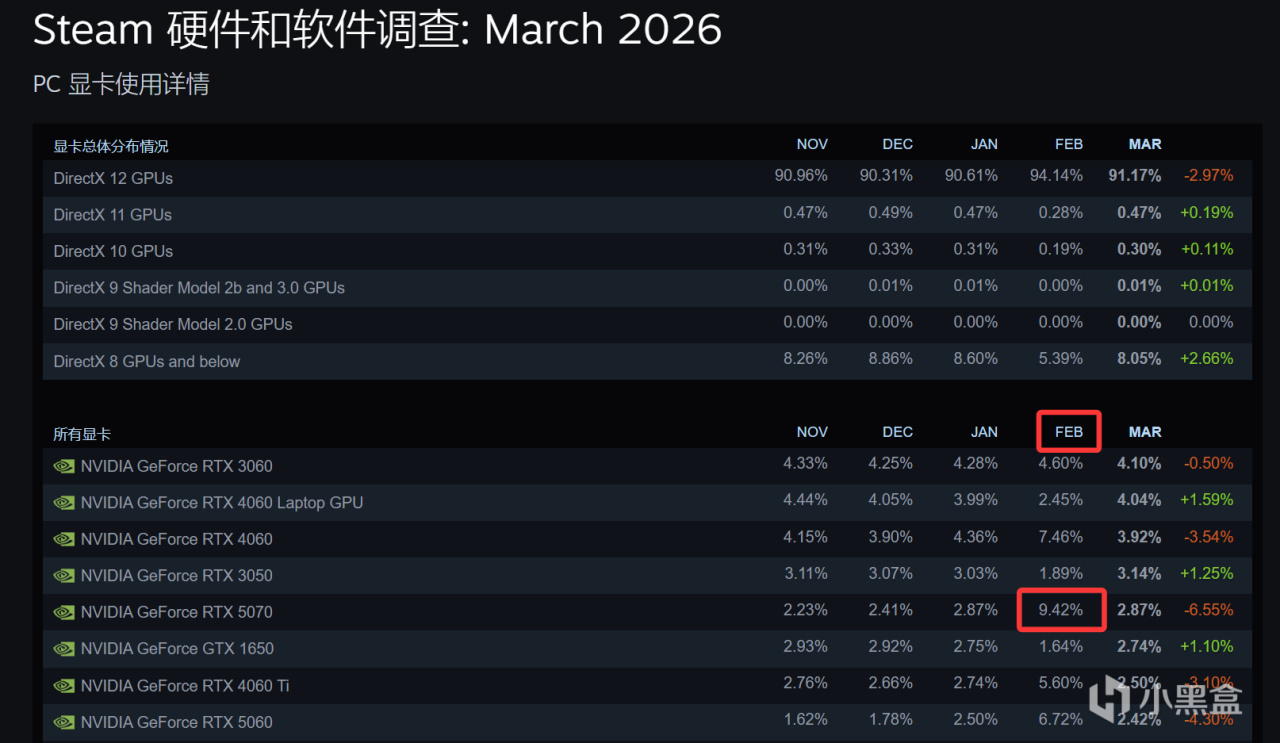Open the DirectX 12 GPUs row
Image resolution: width=1280 pixels, height=743 pixels.
(x=113, y=178)
